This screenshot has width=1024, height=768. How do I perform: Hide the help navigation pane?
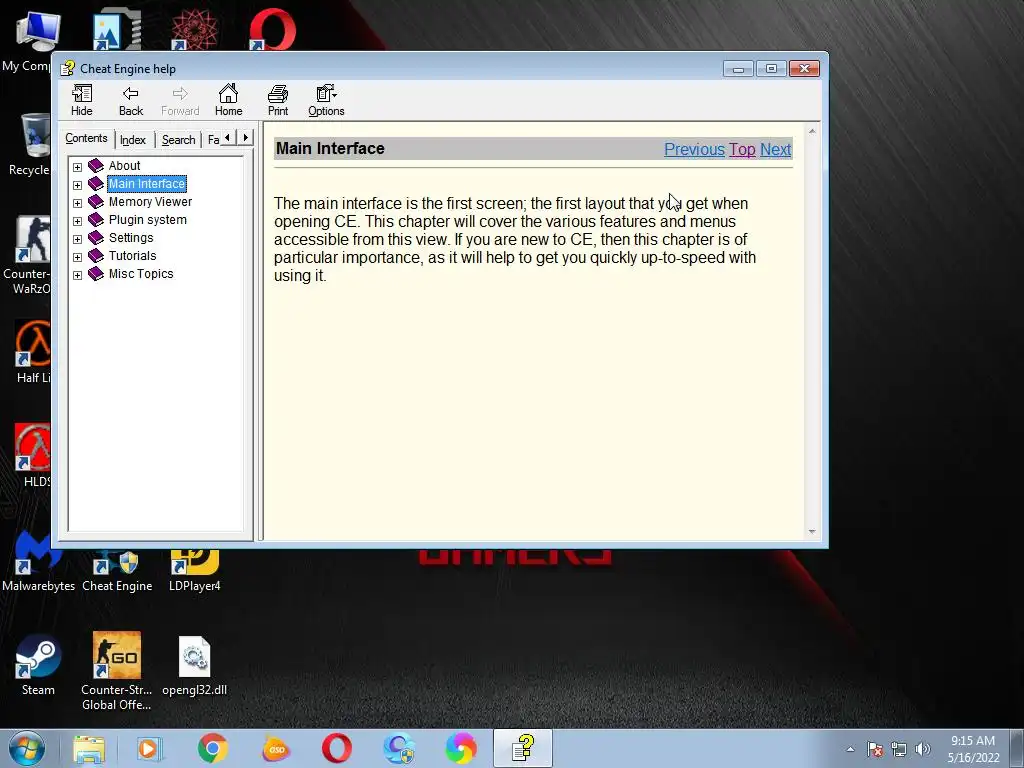(x=82, y=101)
